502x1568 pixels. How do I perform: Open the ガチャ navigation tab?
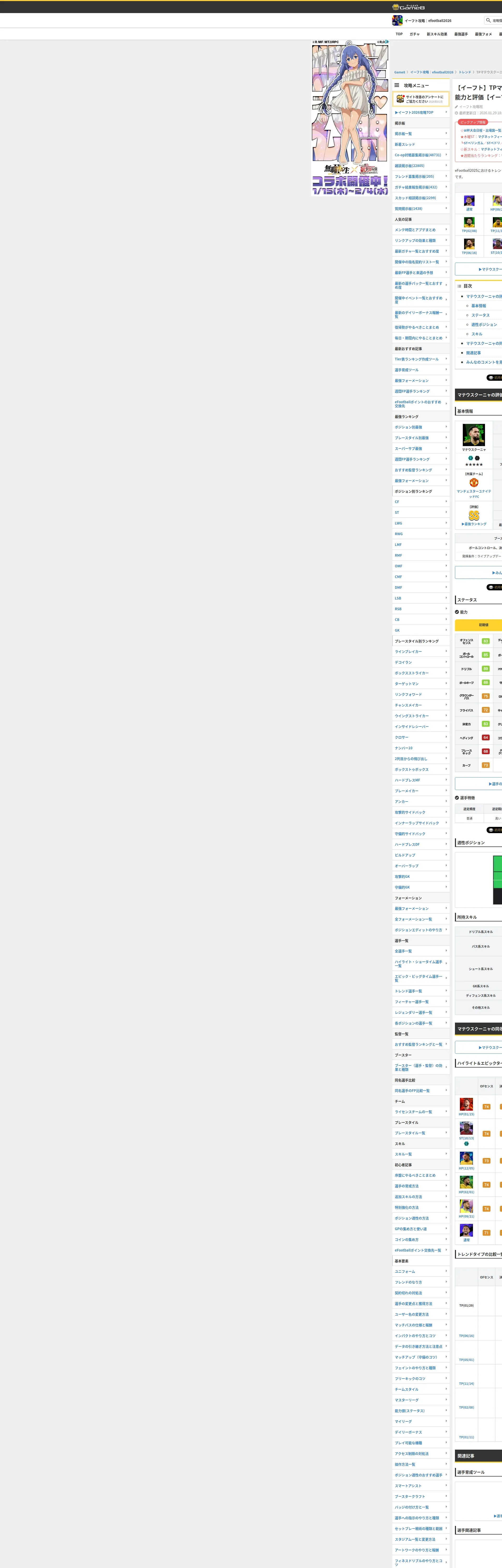(x=414, y=34)
